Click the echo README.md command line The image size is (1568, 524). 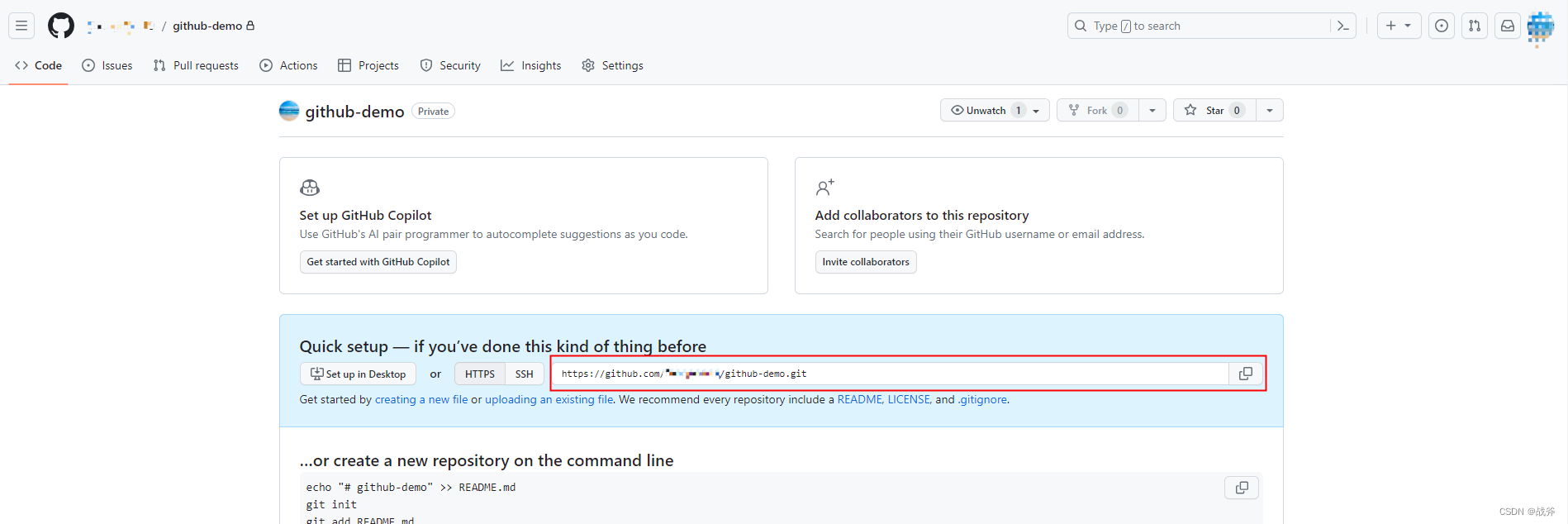(x=411, y=488)
